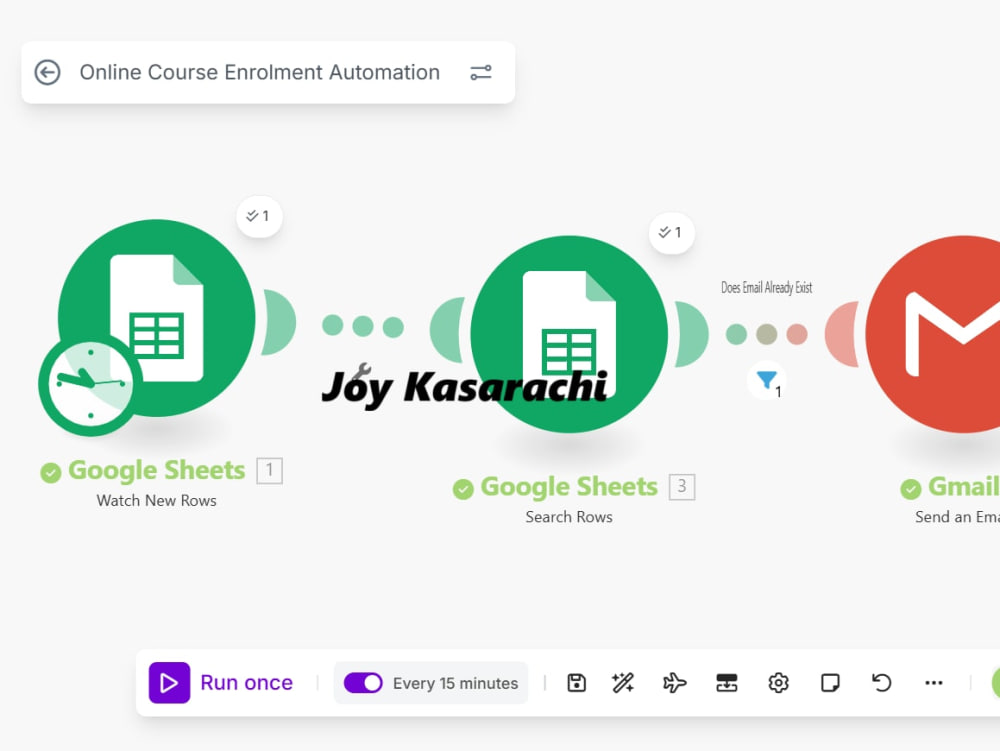Open the clock schedule trigger icon
This screenshot has width=1000, height=751.
[90, 384]
